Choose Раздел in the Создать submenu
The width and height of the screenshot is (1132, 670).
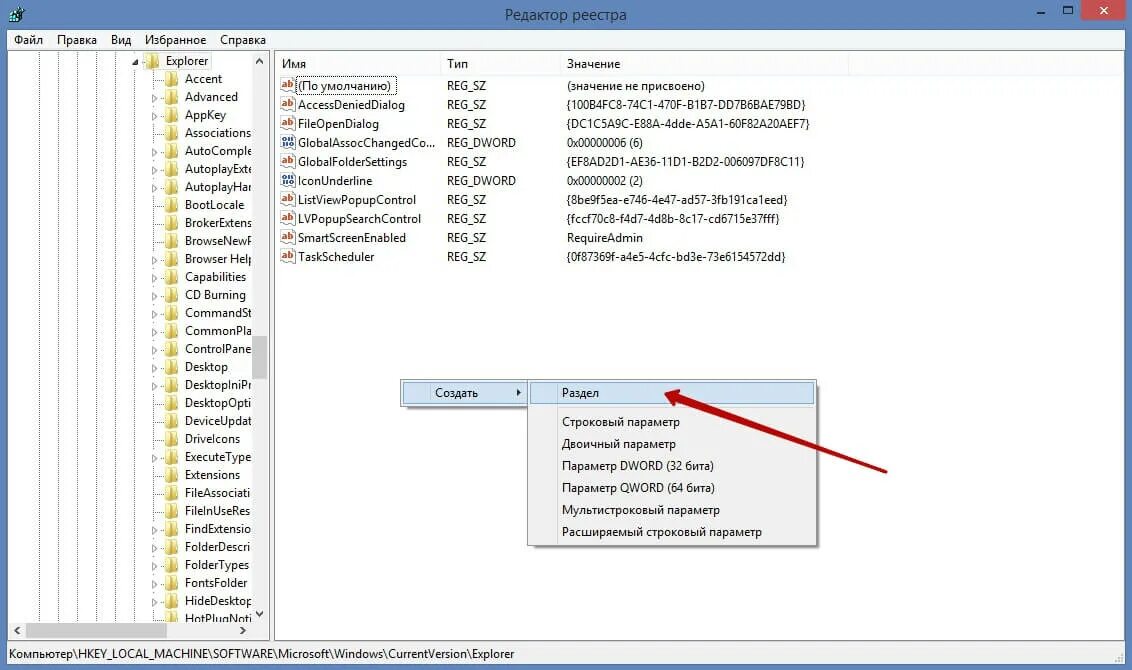pyautogui.click(x=672, y=393)
